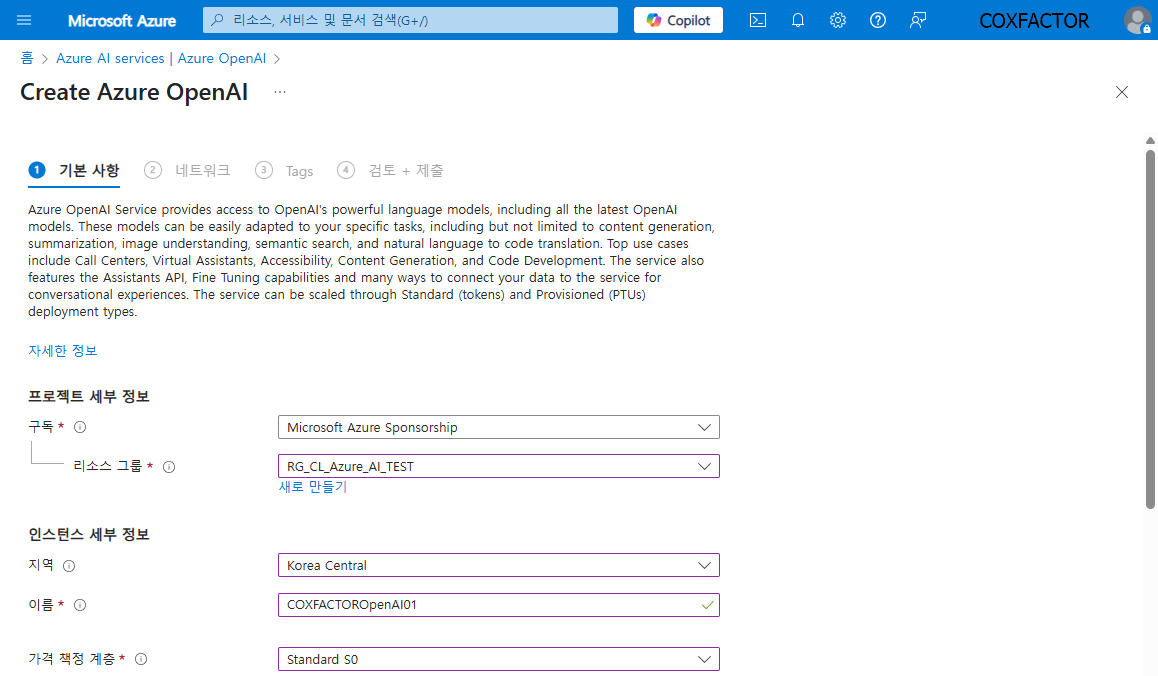Viewport: 1158px width, 676px height.
Task: Click the Microsoft Azure logo
Action: point(122,21)
